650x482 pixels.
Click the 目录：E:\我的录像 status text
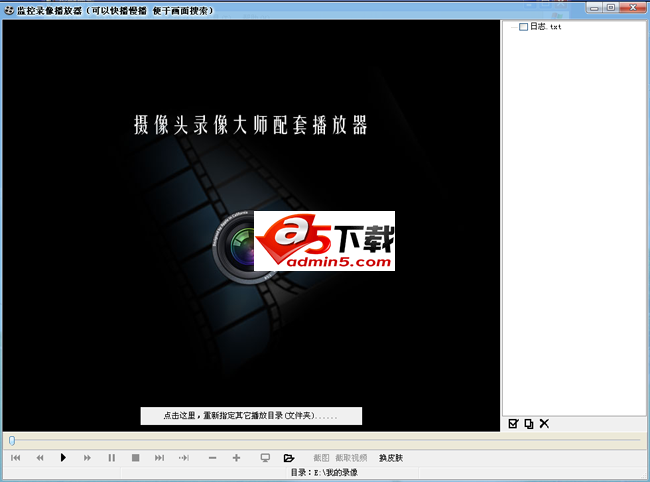click(324, 472)
